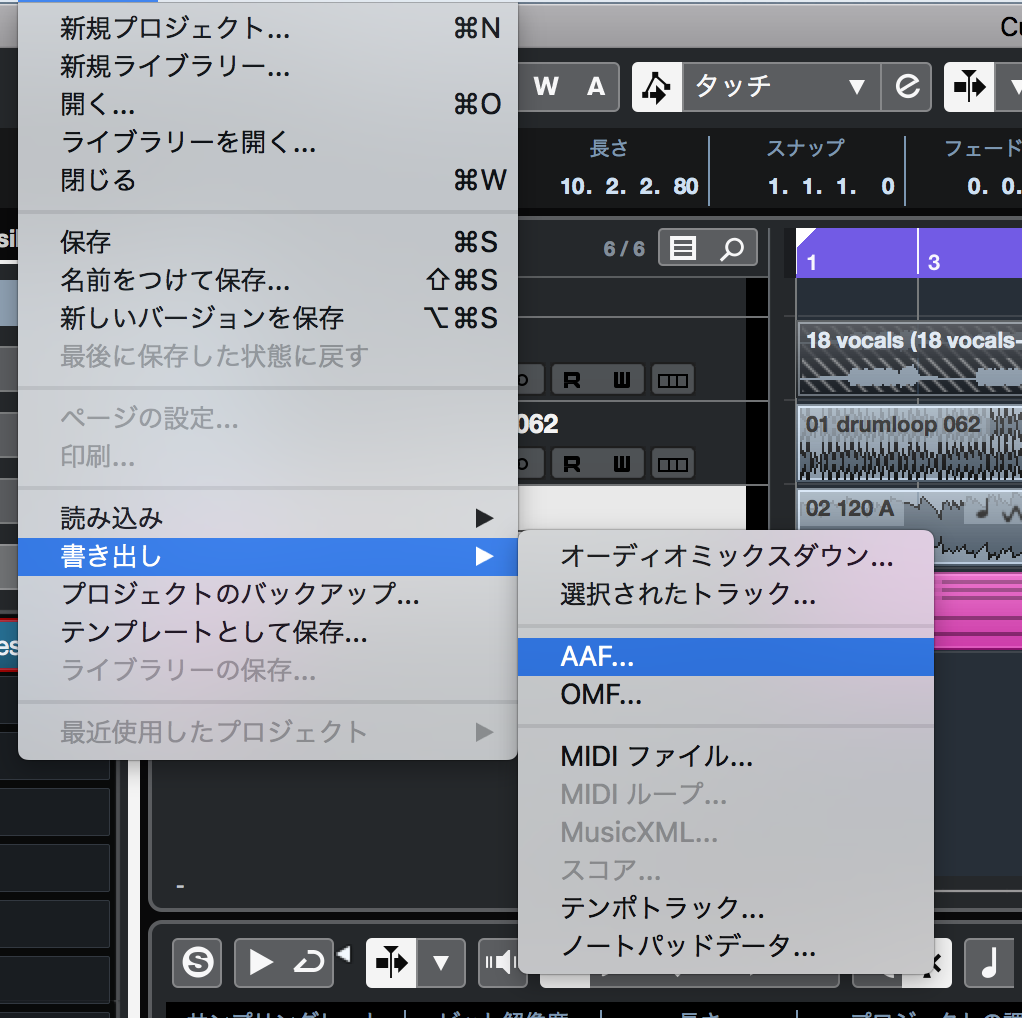Image resolution: width=1022 pixels, height=1018 pixels.
Task: Open track visibility filter list icon
Action: coord(684,248)
